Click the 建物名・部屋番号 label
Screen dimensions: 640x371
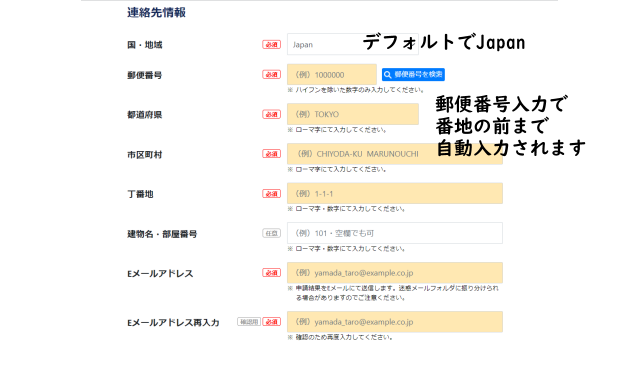click(x=162, y=234)
